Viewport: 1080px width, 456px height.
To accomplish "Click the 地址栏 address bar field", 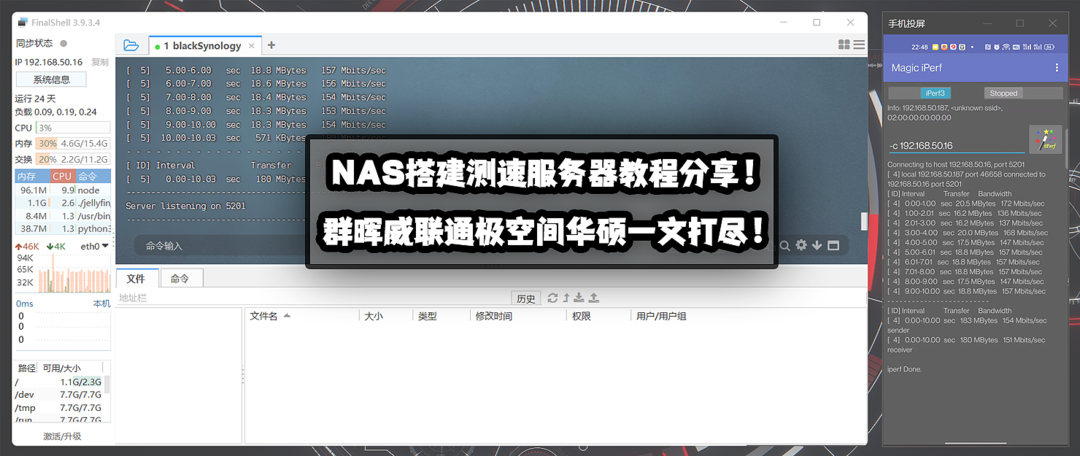I will pos(313,298).
